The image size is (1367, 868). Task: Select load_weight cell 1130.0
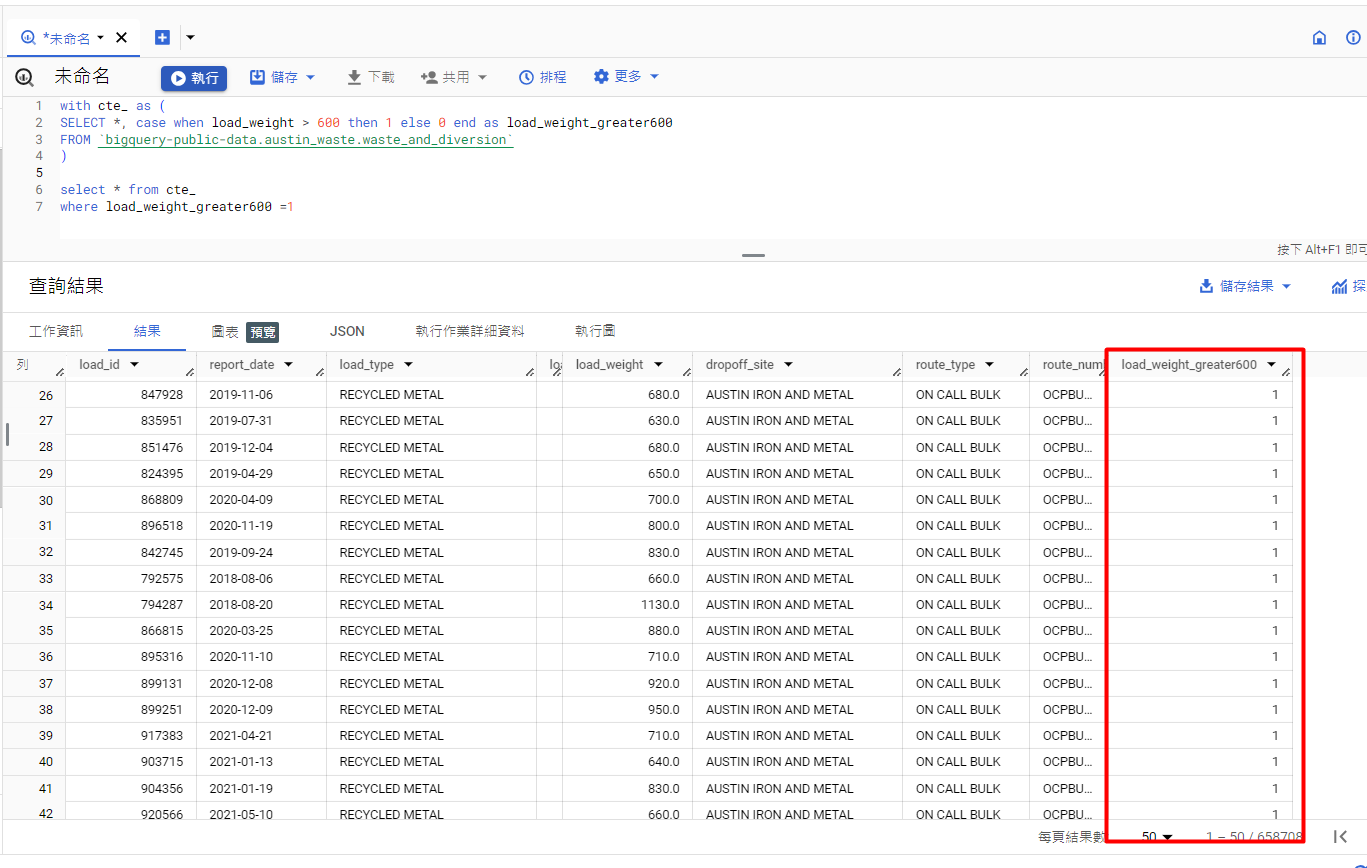(x=660, y=605)
